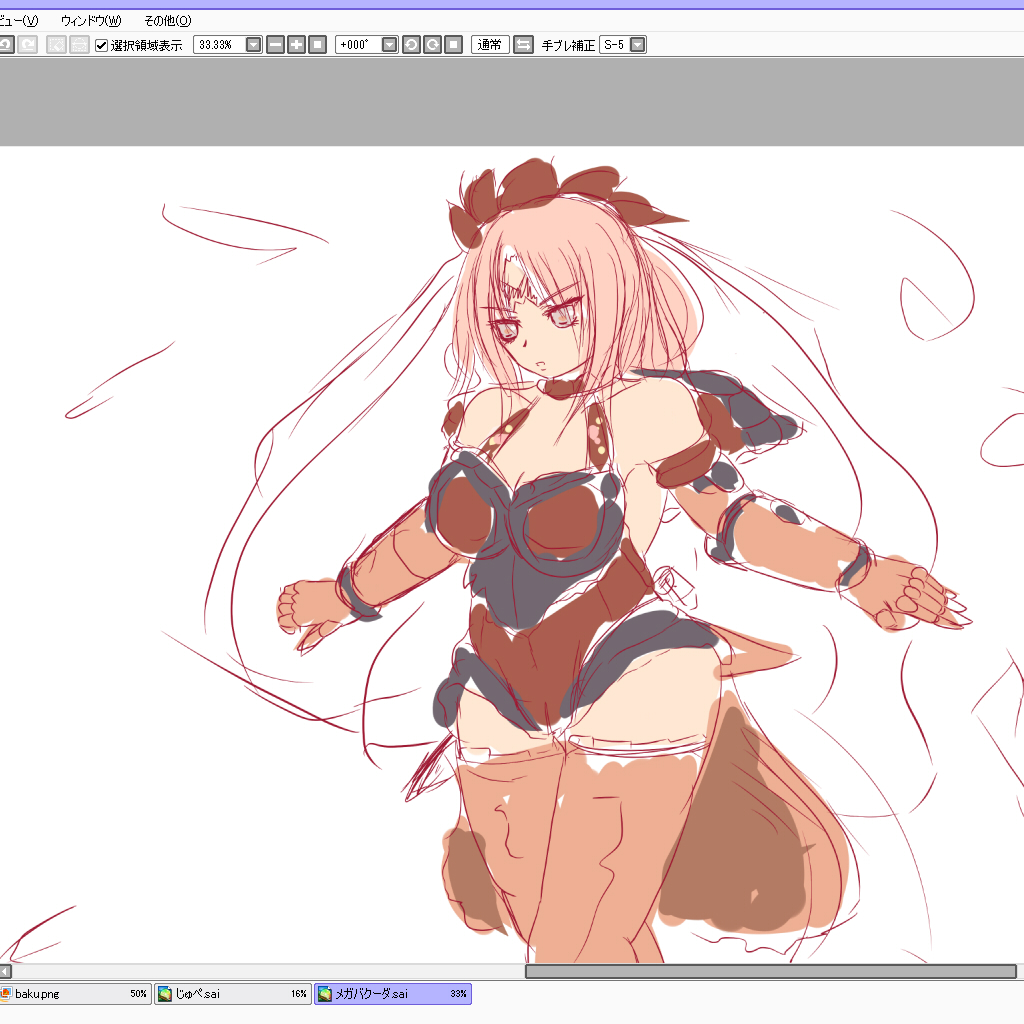Rotate canvas clockwise
Screen dimensions: 1024x1024
432,45
